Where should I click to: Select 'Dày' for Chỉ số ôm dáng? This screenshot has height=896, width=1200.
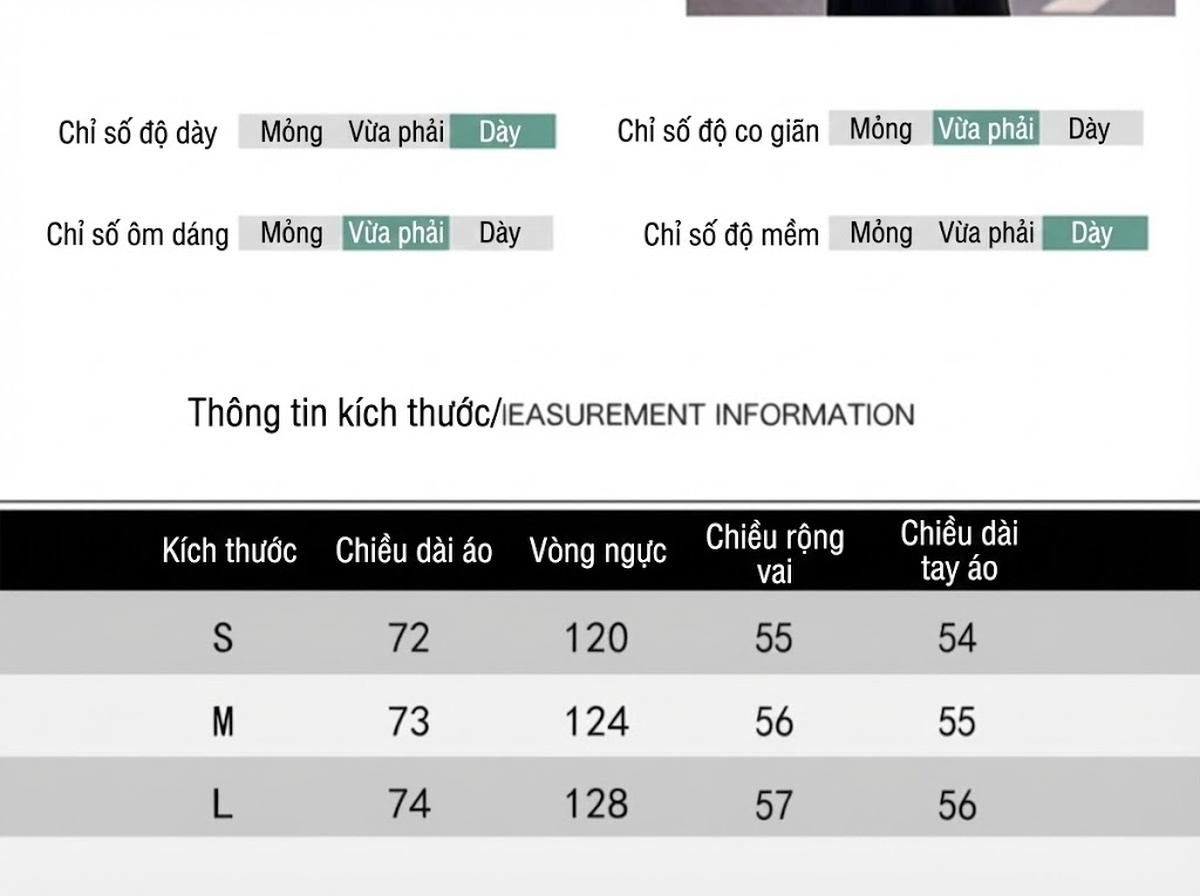[x=501, y=233]
